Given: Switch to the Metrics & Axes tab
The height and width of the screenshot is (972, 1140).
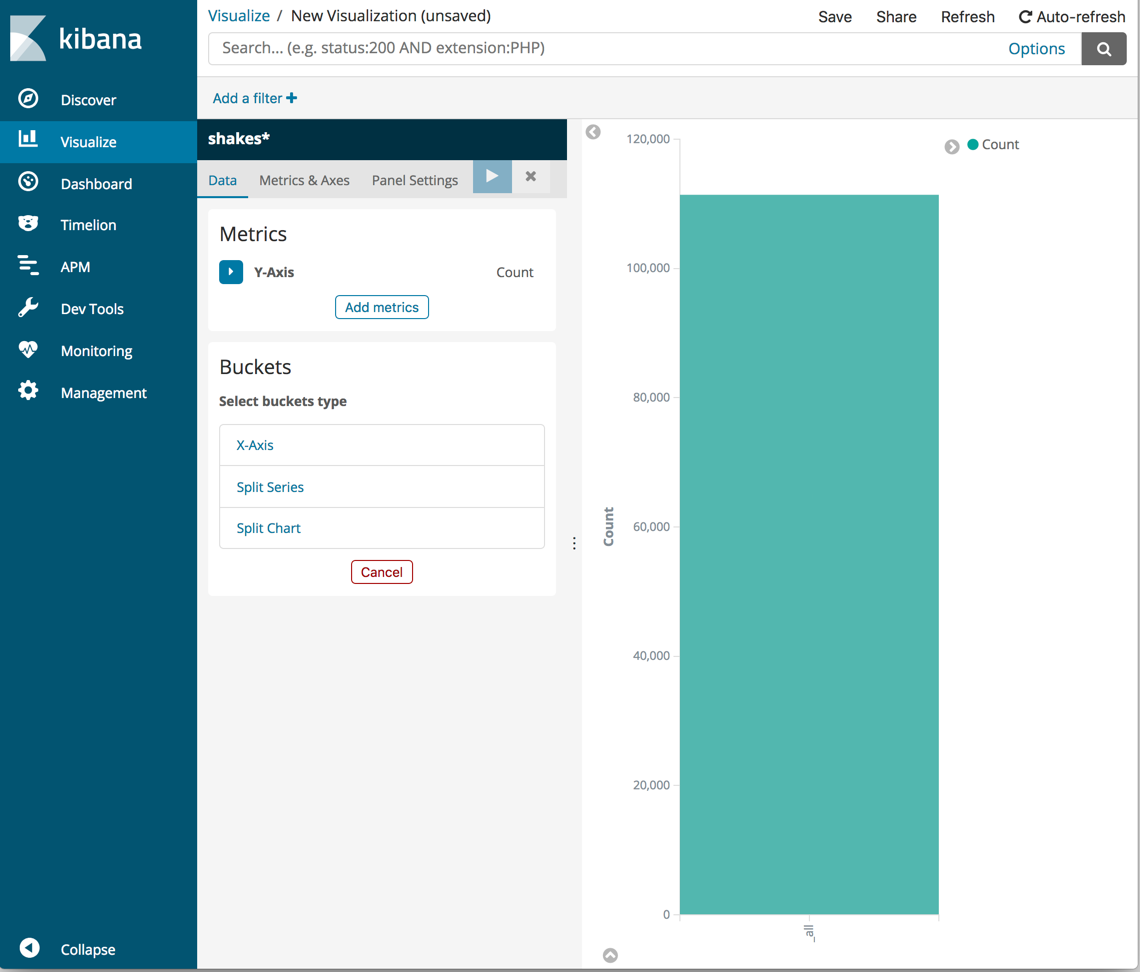Looking at the screenshot, I should [x=304, y=180].
